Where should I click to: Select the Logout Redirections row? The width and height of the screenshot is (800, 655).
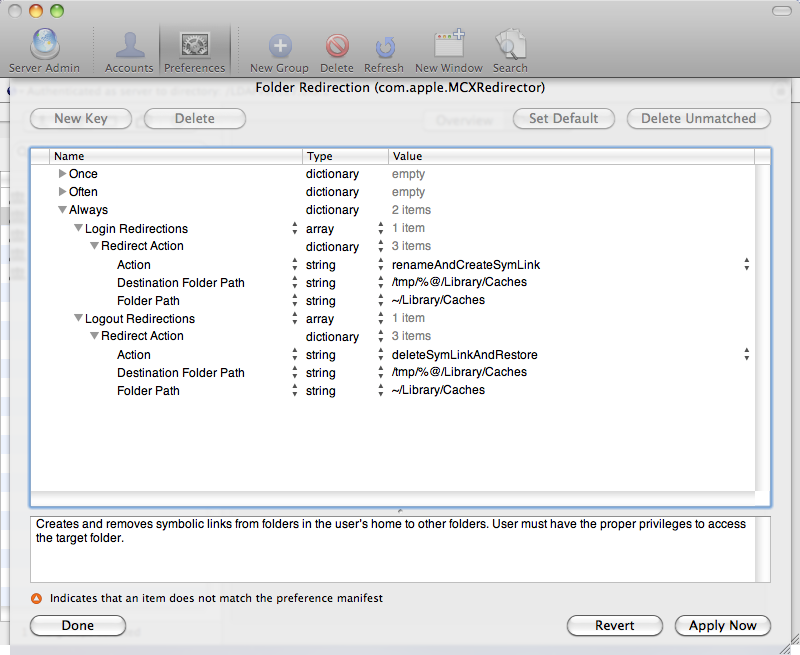click(393, 318)
